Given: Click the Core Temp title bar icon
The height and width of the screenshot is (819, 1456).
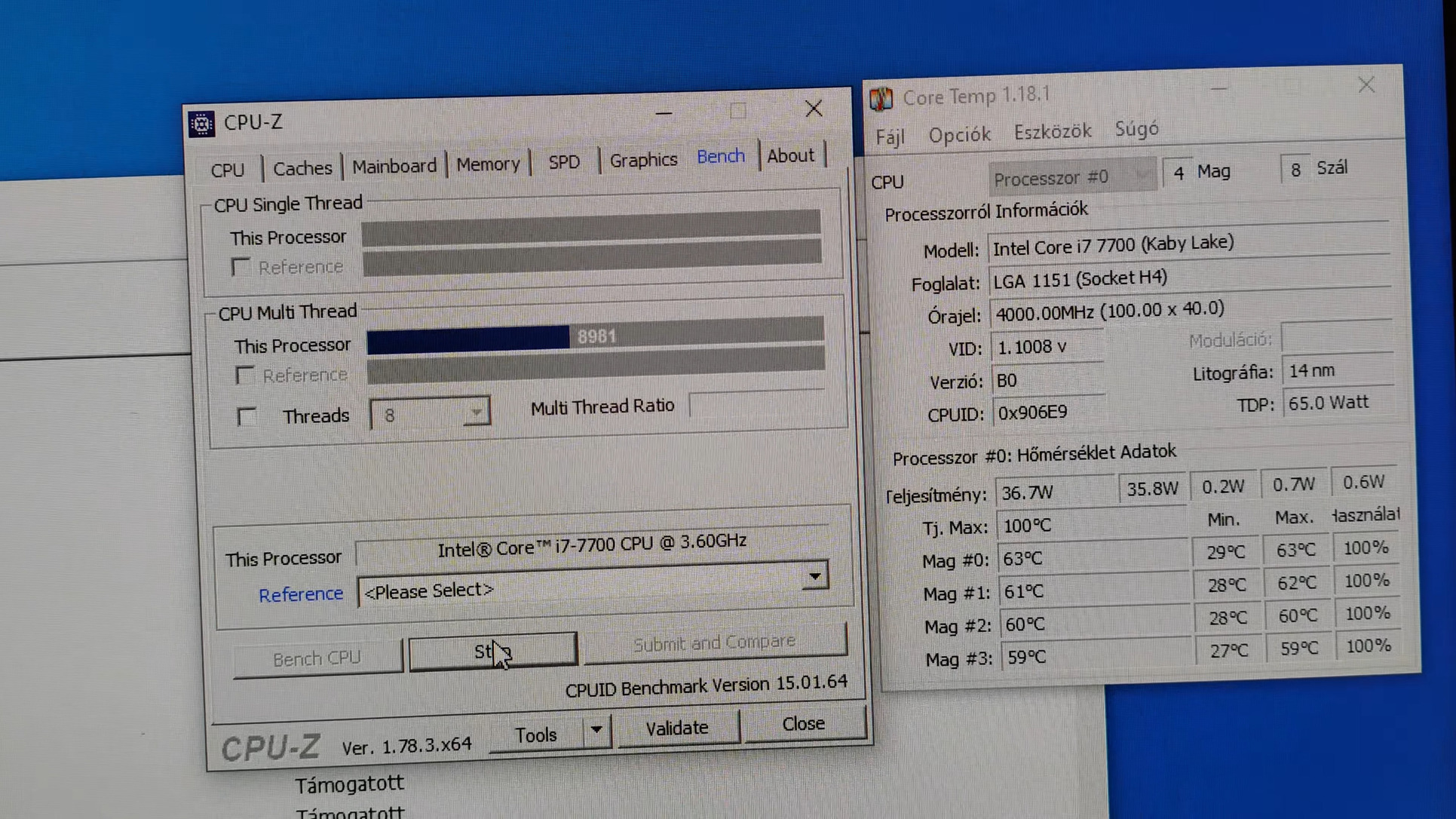Looking at the screenshot, I should click(x=881, y=99).
